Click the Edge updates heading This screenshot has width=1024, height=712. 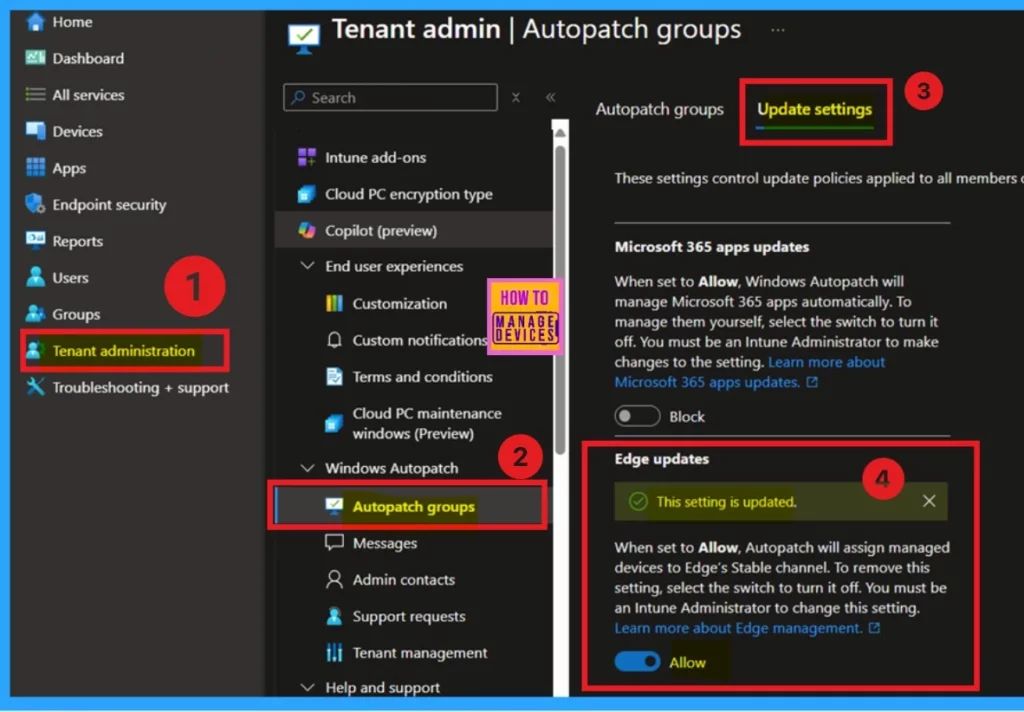tap(662, 459)
